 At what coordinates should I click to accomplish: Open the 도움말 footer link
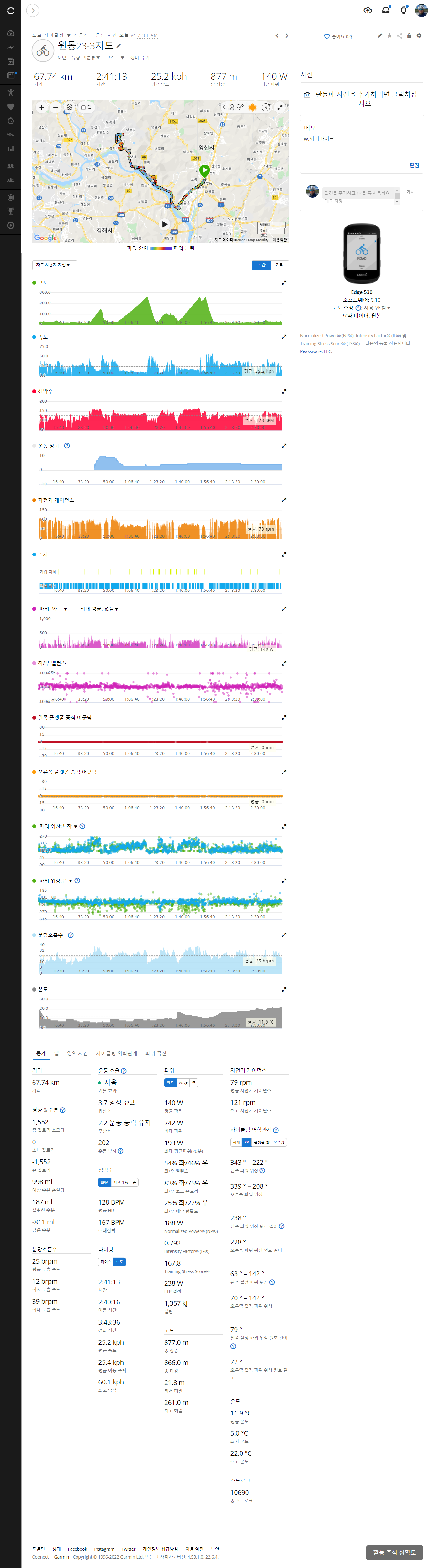point(38,1550)
